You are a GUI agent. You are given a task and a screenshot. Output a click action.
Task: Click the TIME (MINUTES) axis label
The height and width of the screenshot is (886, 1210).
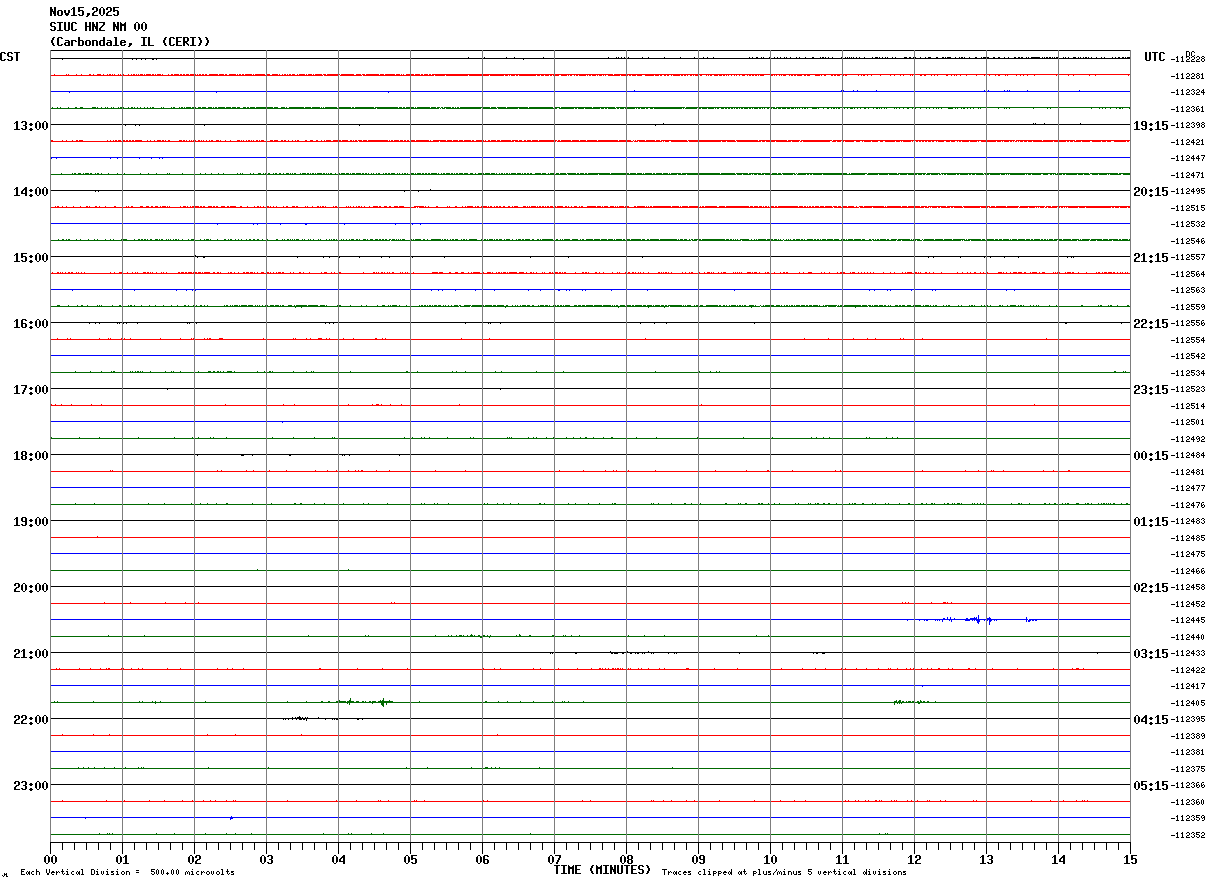coord(602,870)
